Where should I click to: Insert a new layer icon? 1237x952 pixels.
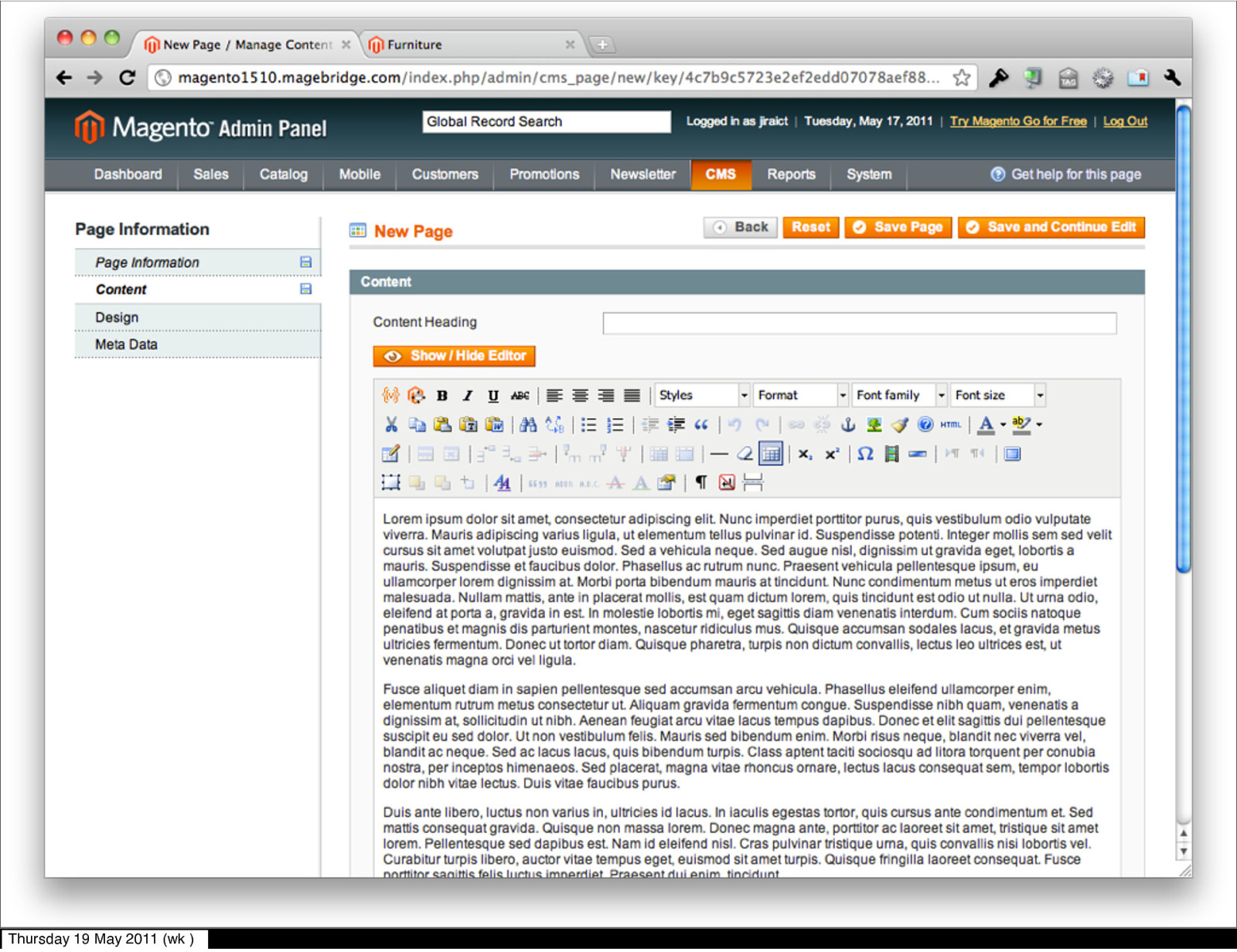(391, 483)
